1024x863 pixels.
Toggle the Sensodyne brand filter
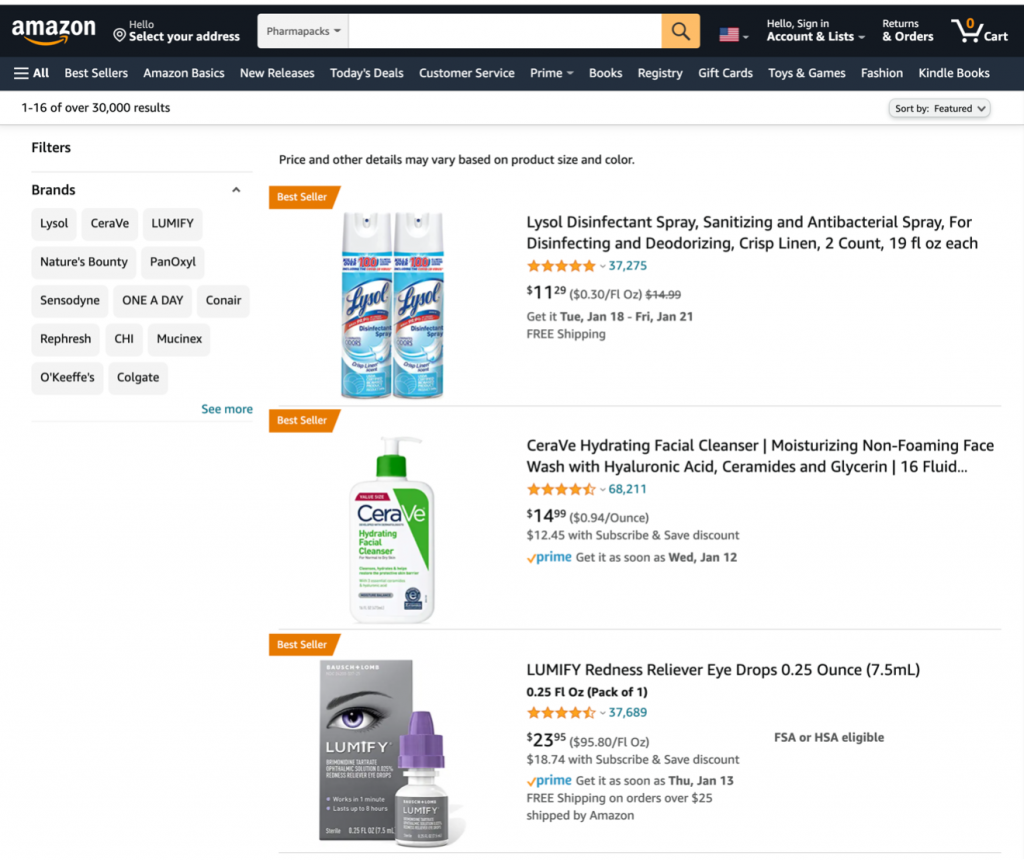70,301
